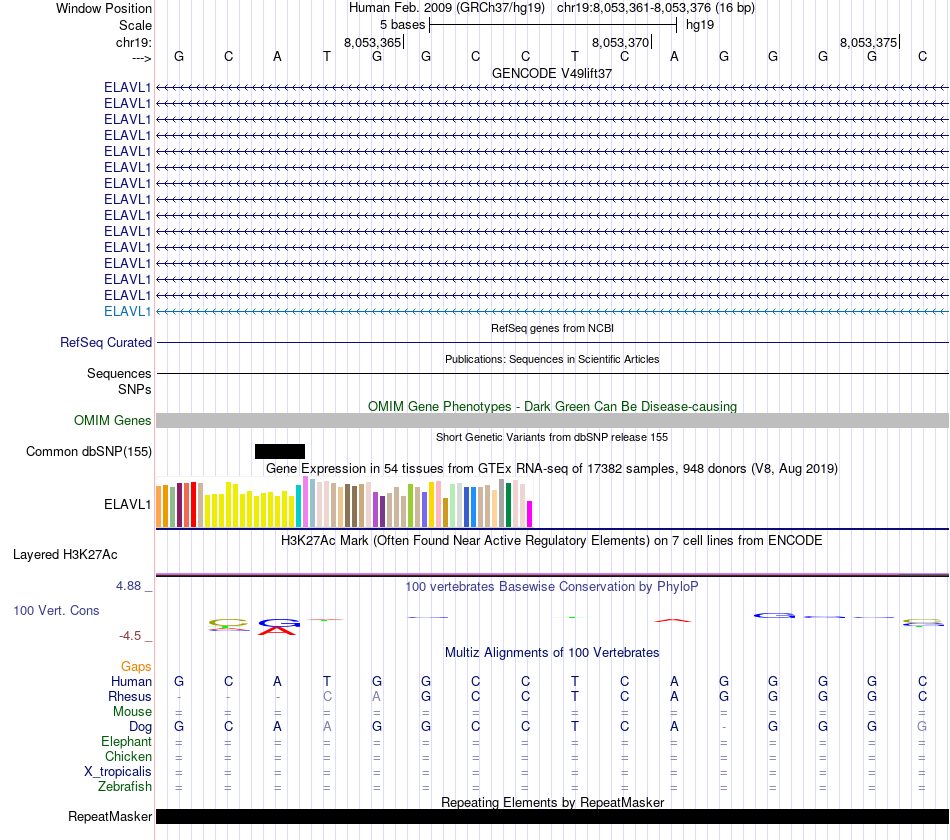Viewport: 950px width, 840px height.
Task: Click the light-blue bottom ELAVL1 transcript label
Action: 127,312
